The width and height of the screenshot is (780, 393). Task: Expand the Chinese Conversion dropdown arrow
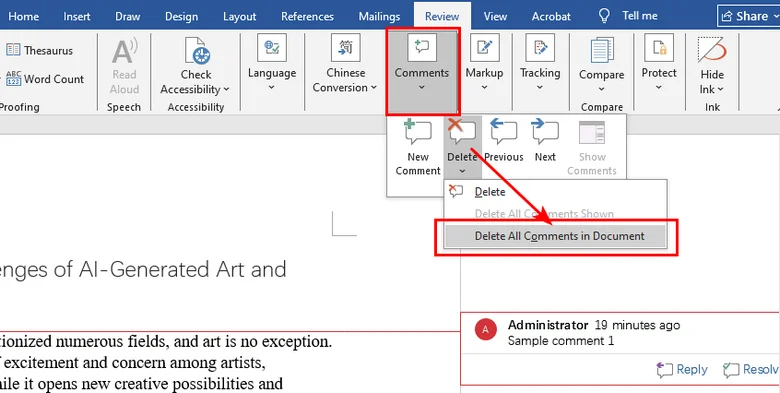pos(374,88)
